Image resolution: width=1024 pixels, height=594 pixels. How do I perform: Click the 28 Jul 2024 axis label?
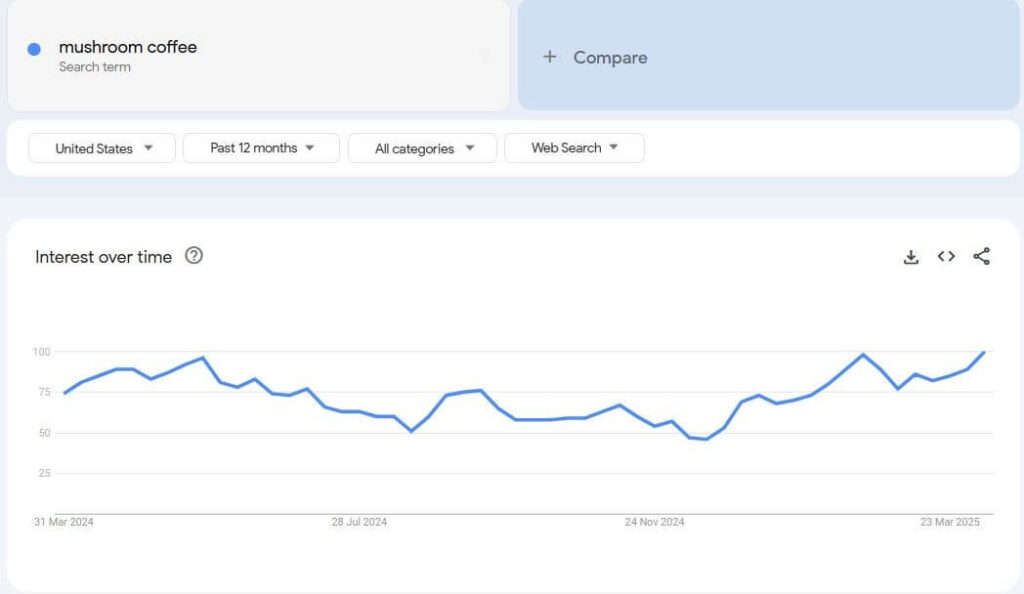pos(359,522)
